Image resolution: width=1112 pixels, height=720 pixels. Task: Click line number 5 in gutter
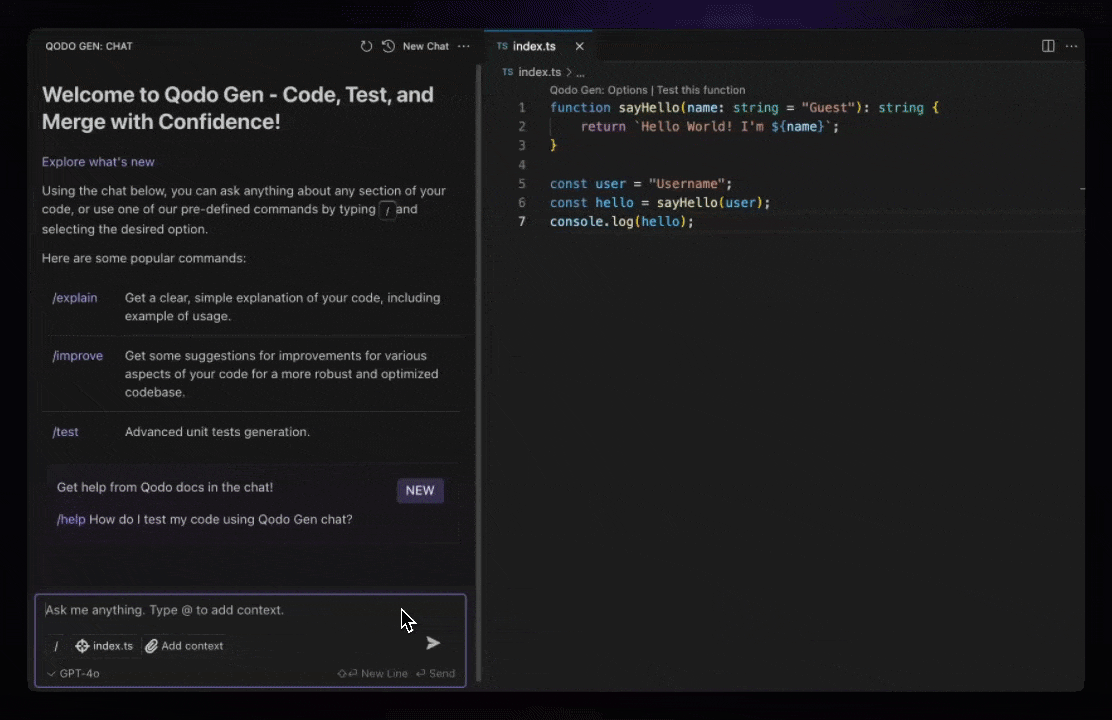pyautogui.click(x=522, y=184)
